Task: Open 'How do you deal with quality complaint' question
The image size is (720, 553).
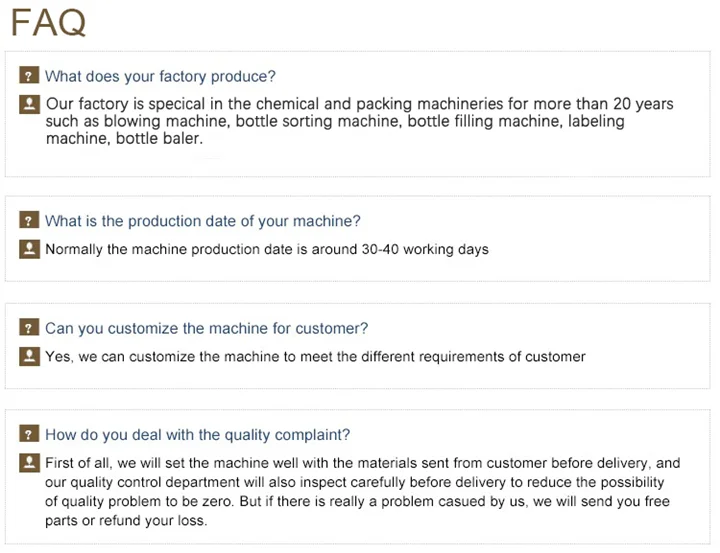Action: tap(198, 435)
